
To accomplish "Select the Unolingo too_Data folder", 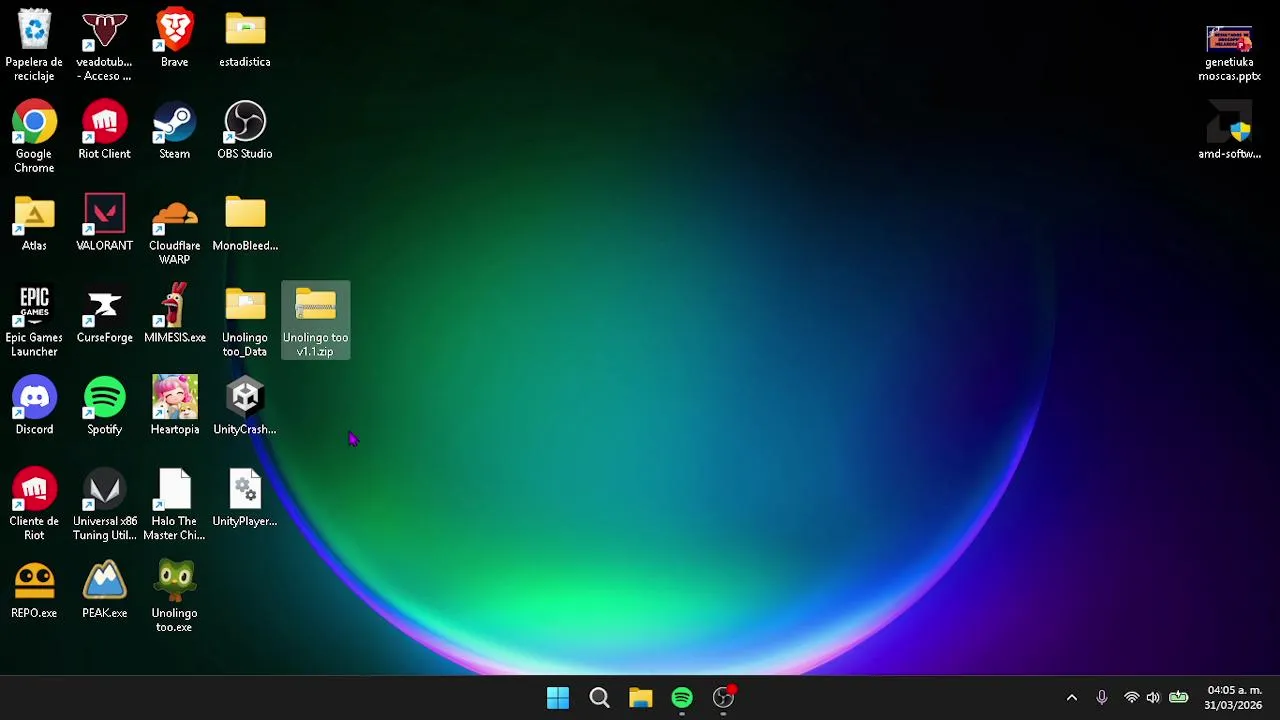I will [x=245, y=321].
